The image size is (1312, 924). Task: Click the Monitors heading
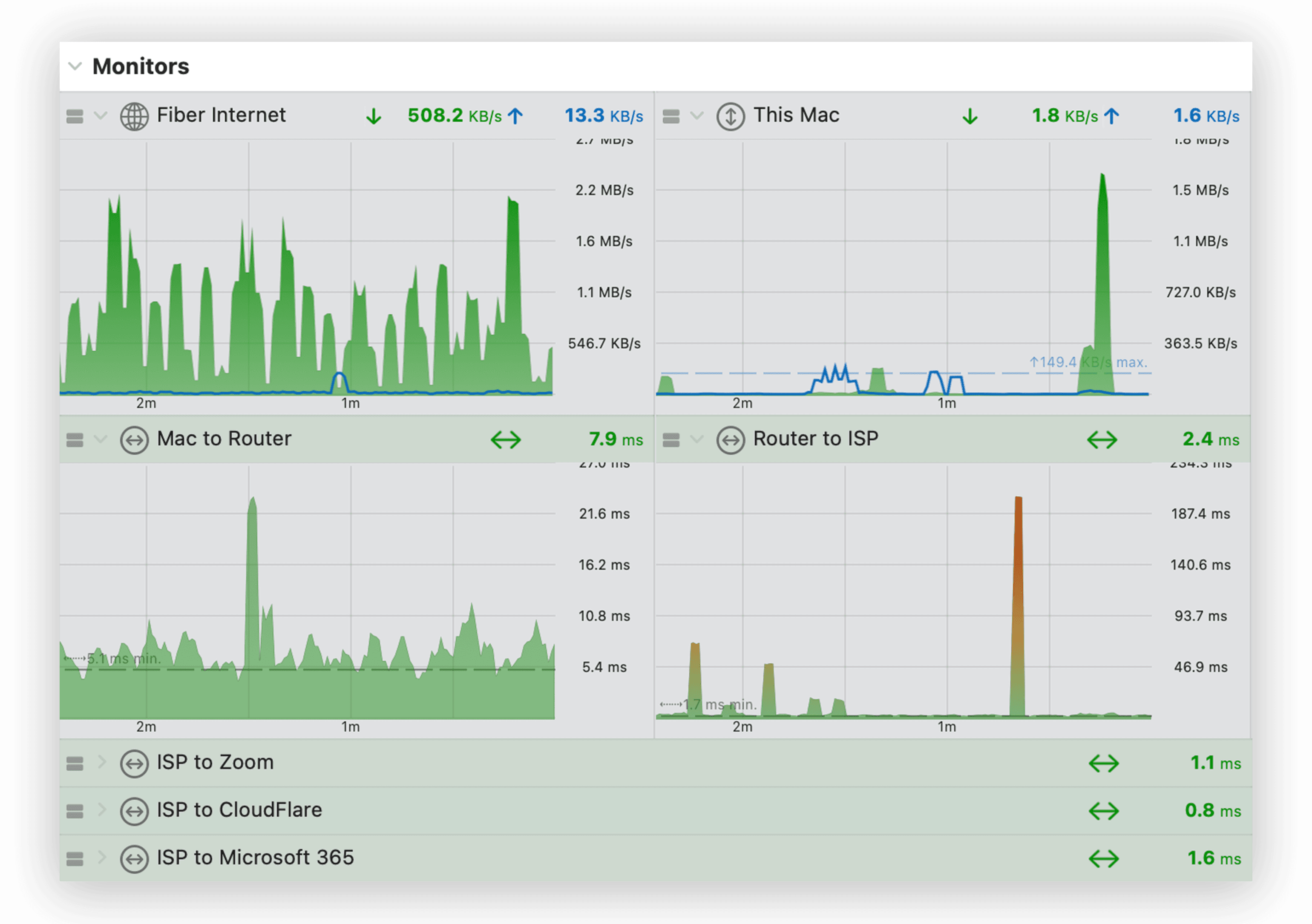(x=141, y=66)
